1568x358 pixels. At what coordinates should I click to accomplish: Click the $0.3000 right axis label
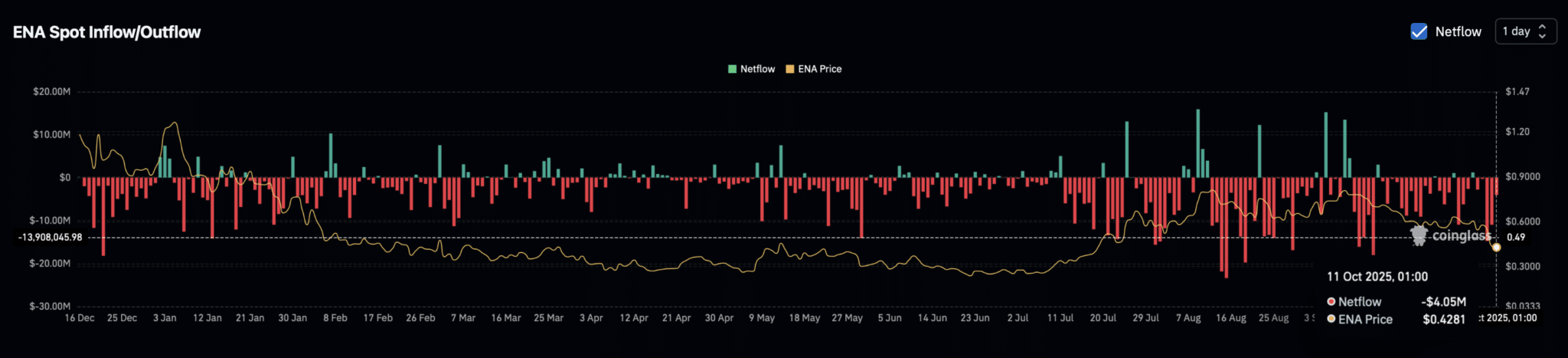click(x=1522, y=266)
